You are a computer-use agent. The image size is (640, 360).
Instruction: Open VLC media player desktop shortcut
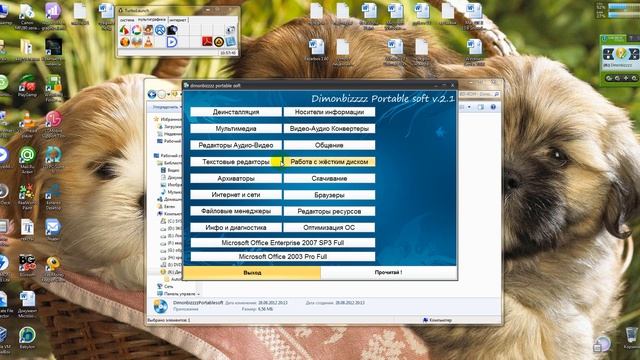click(x=27, y=125)
